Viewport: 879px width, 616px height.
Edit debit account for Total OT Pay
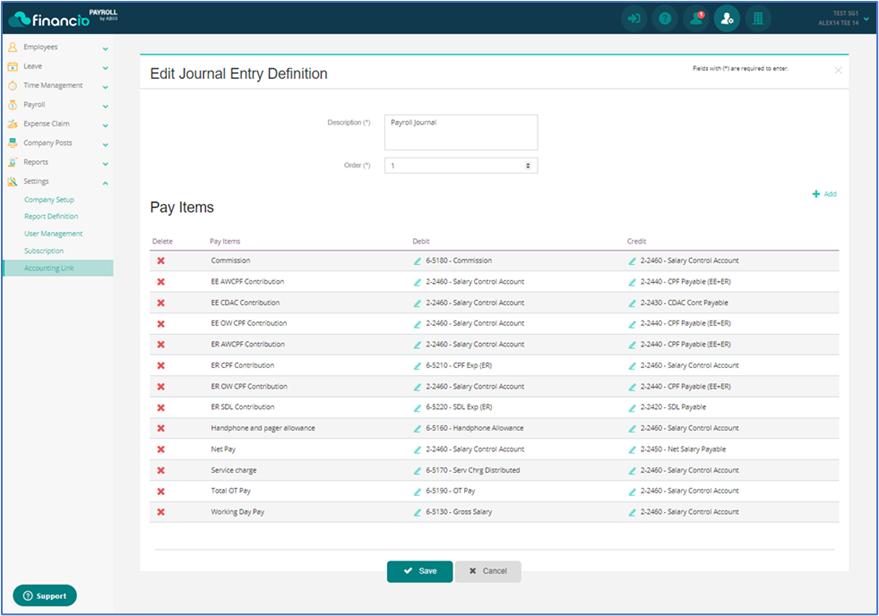(x=418, y=491)
